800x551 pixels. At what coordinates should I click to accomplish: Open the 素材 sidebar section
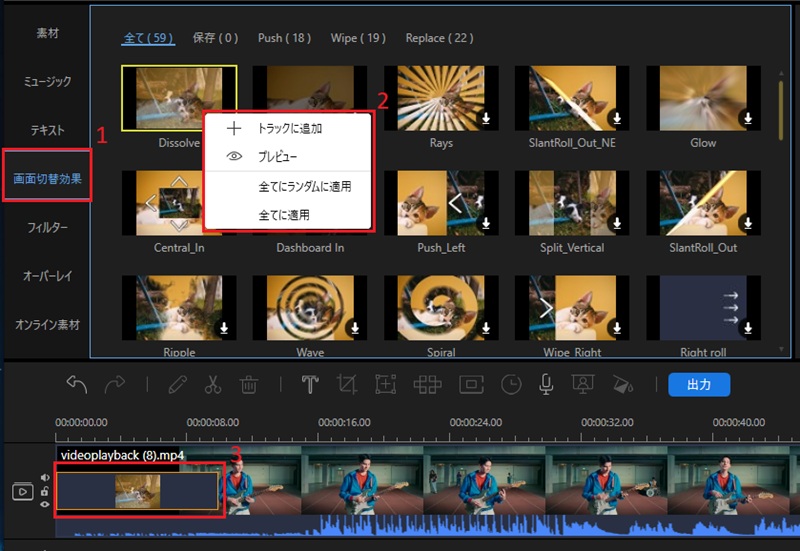[47, 33]
